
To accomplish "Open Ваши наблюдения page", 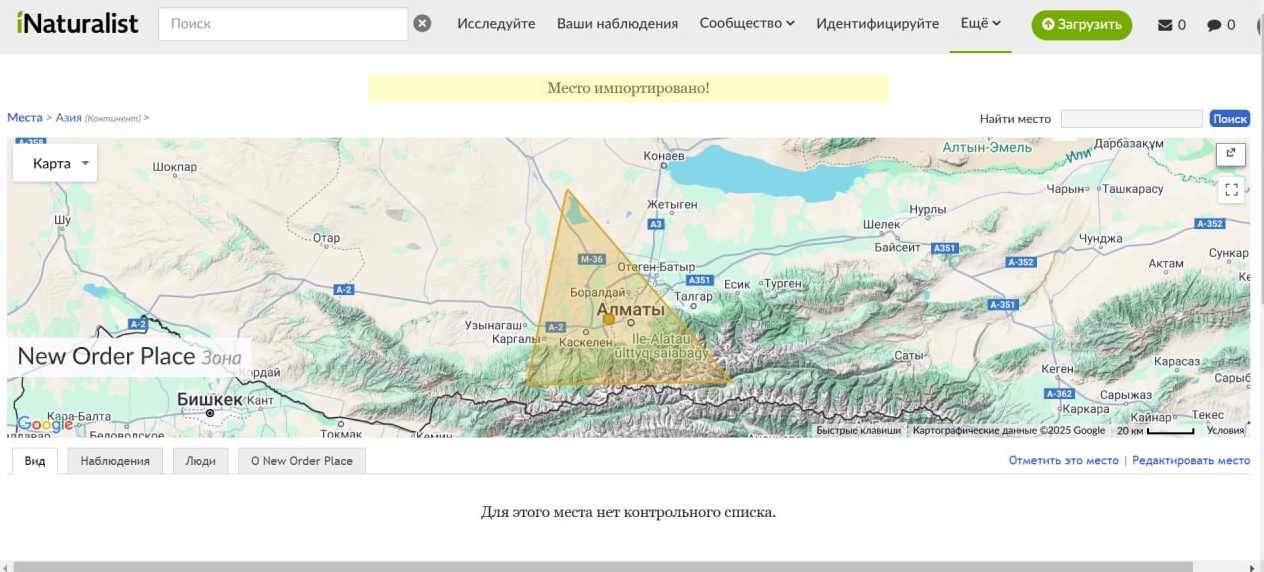I will click(x=617, y=24).
